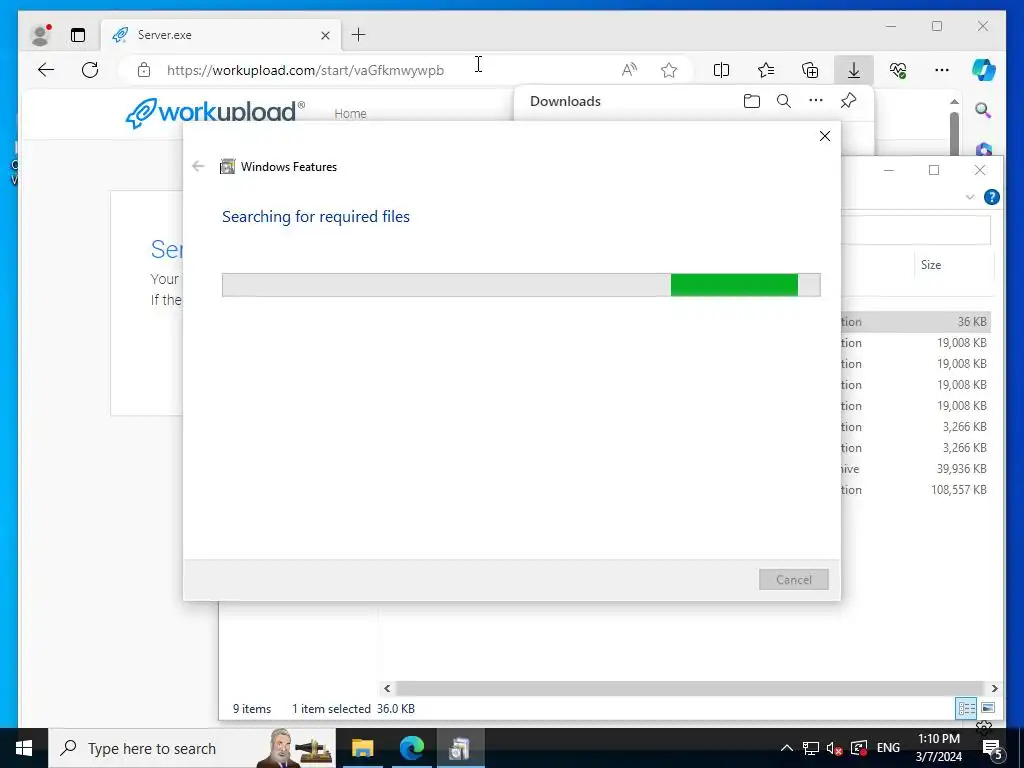Open the taskbar clock and date
Screen dimensions: 1024x768
coord(938,748)
